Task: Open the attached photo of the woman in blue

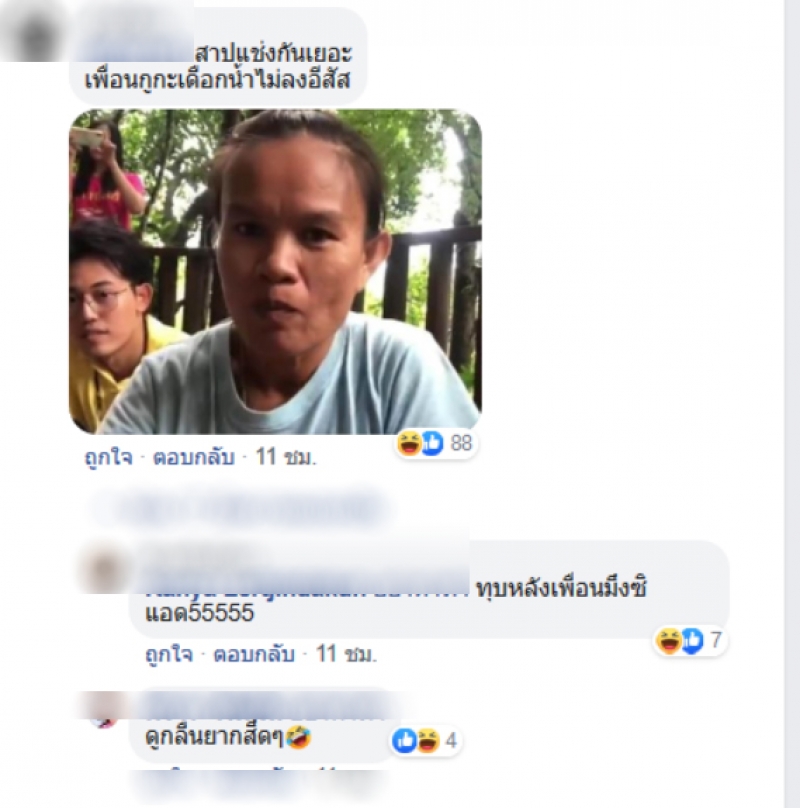Action: tap(275, 272)
